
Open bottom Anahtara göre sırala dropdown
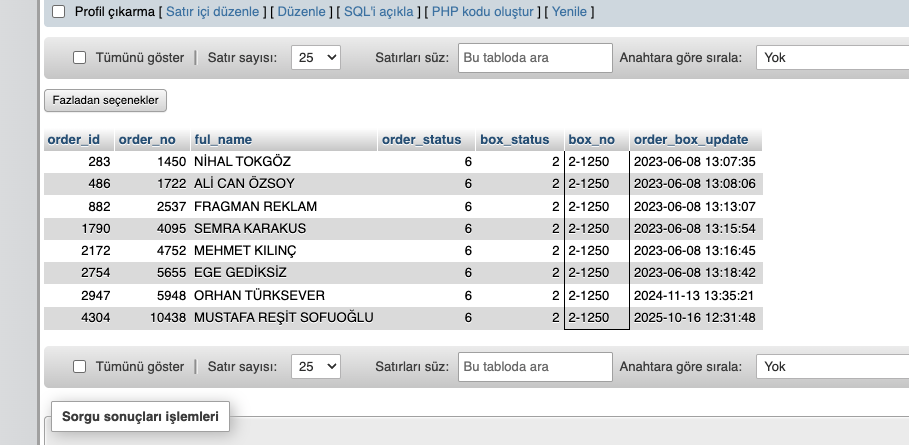pyautogui.click(x=832, y=367)
